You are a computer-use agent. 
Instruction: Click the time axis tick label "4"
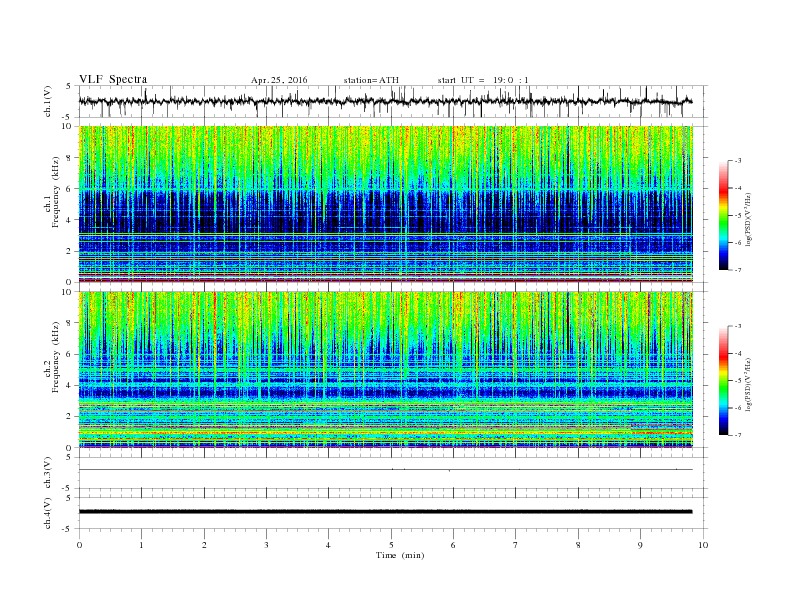point(329,545)
